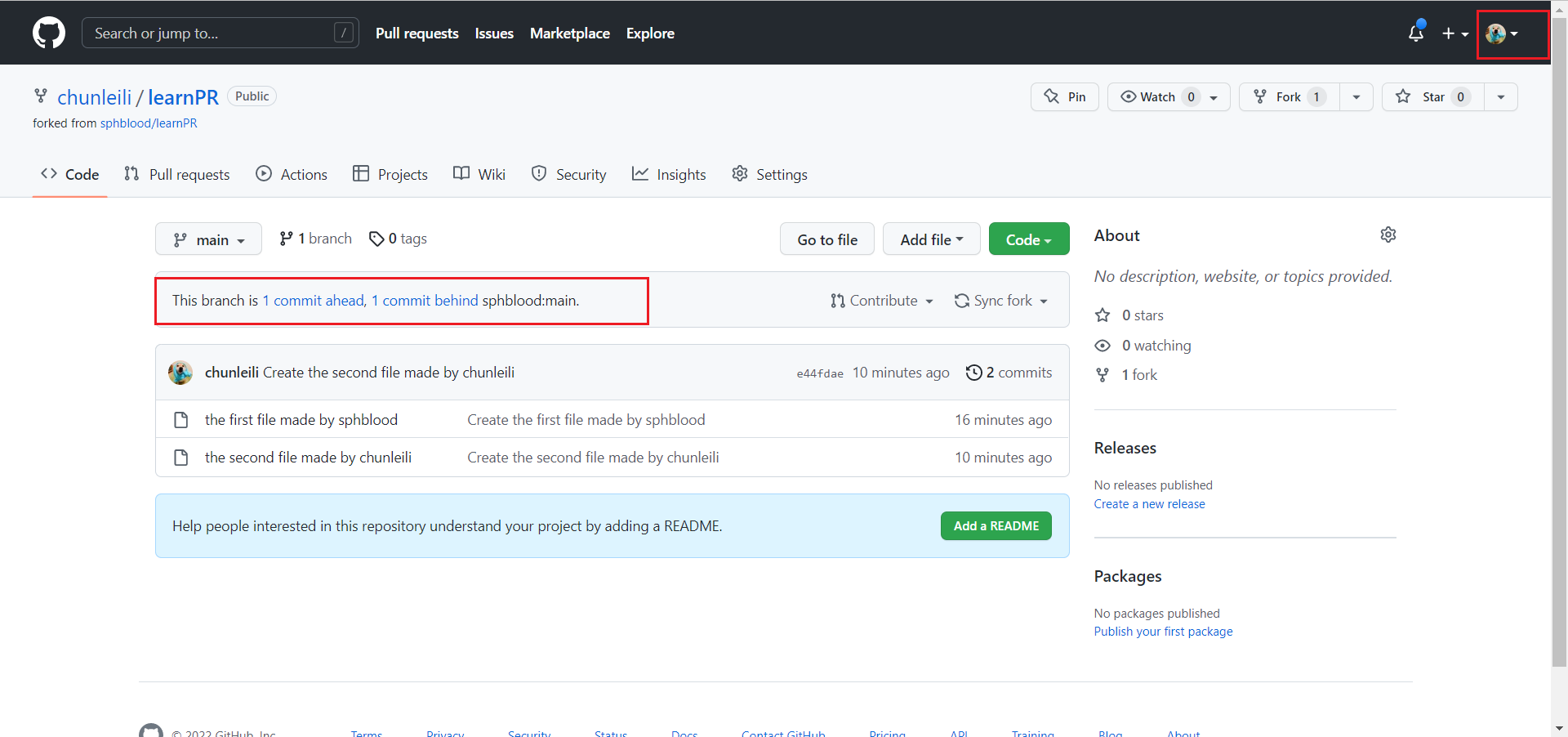Fork the repository
This screenshot has width=1568, height=737.
coord(1289,96)
